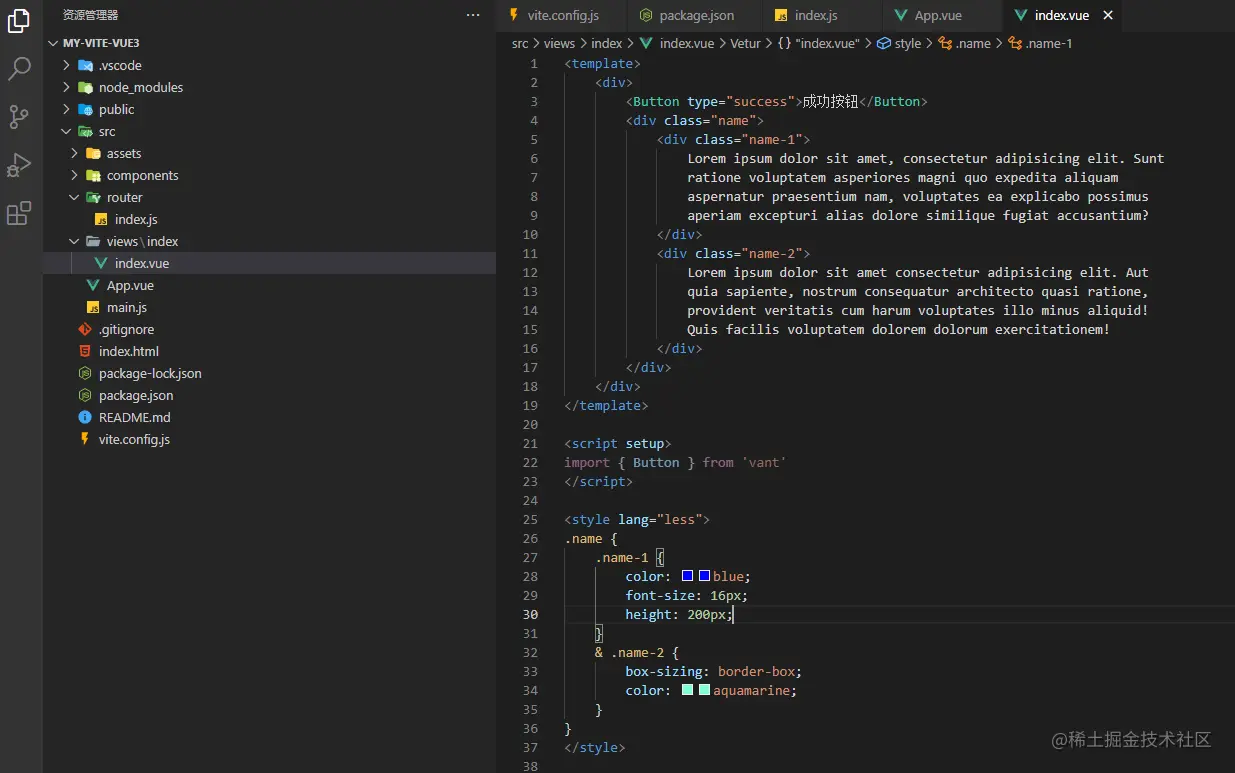The image size is (1235, 773).
Task: Open the Extensions view icon
Action: click(x=19, y=213)
